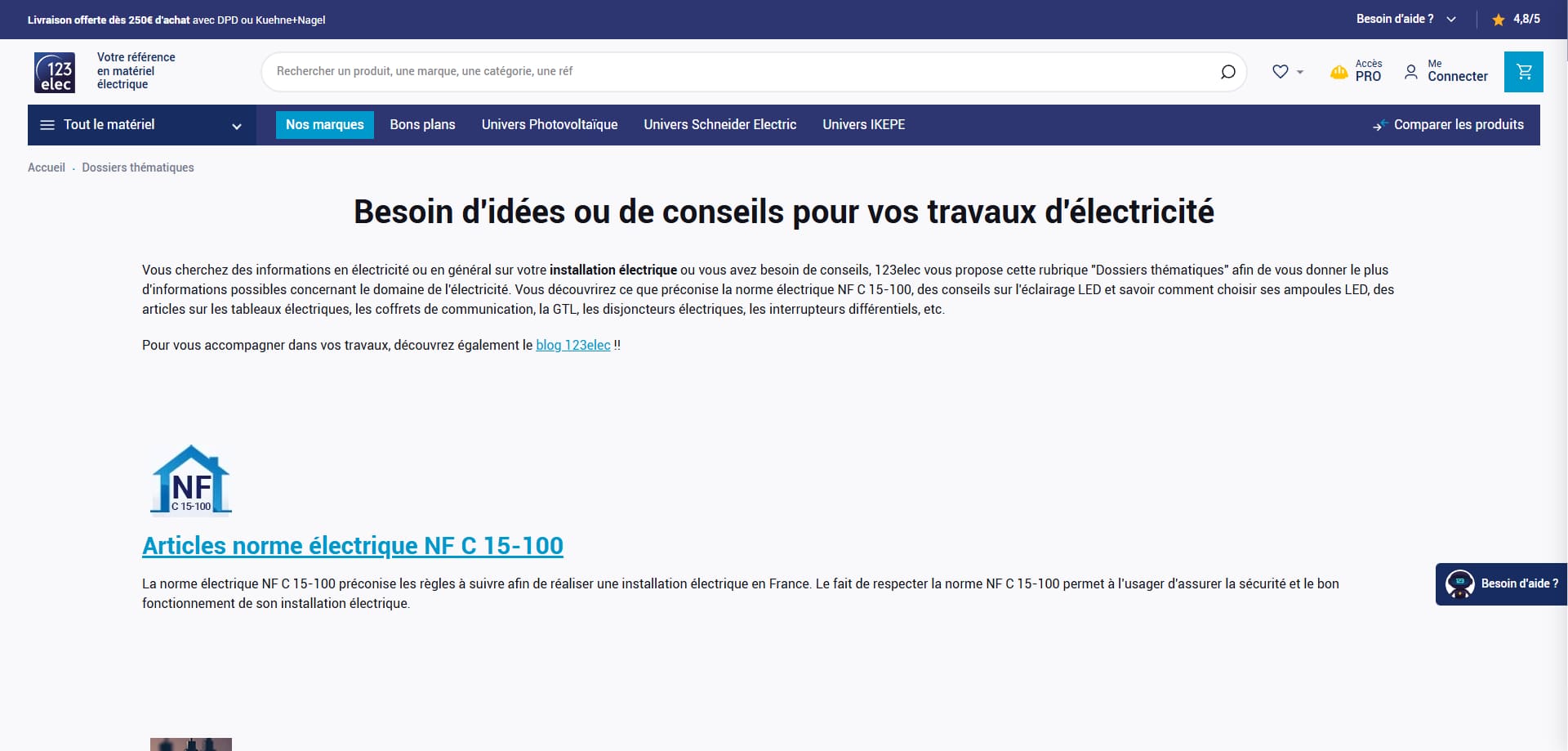Expand the Besoin d'aide ? top dropdown
The width and height of the screenshot is (1568, 751).
[x=1405, y=19]
